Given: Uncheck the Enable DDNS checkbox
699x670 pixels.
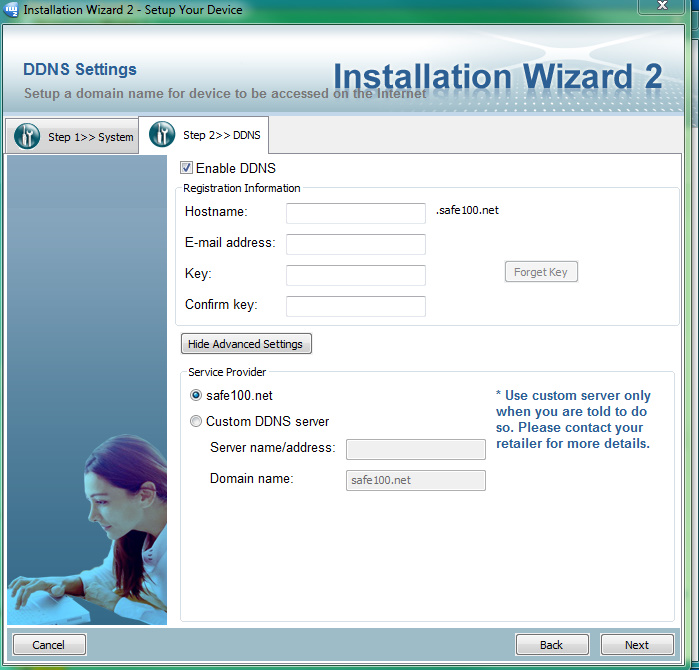Looking at the screenshot, I should click(187, 168).
